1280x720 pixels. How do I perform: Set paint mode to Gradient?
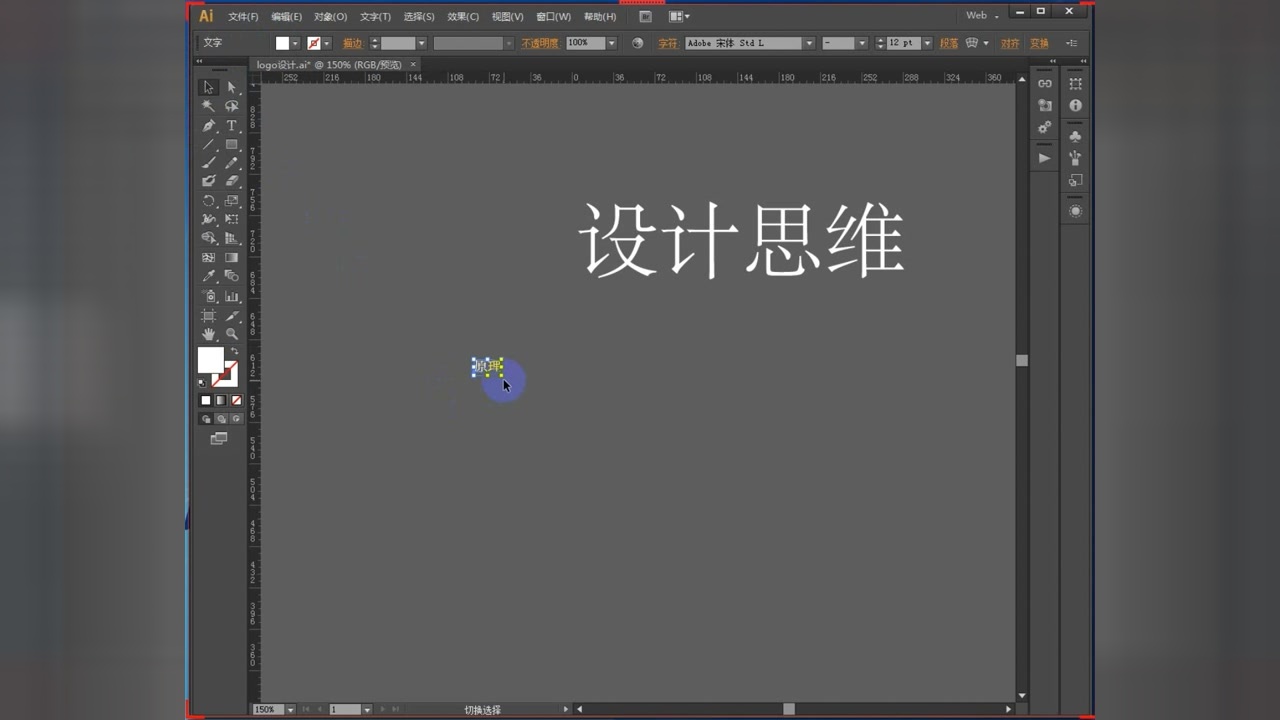pos(221,400)
